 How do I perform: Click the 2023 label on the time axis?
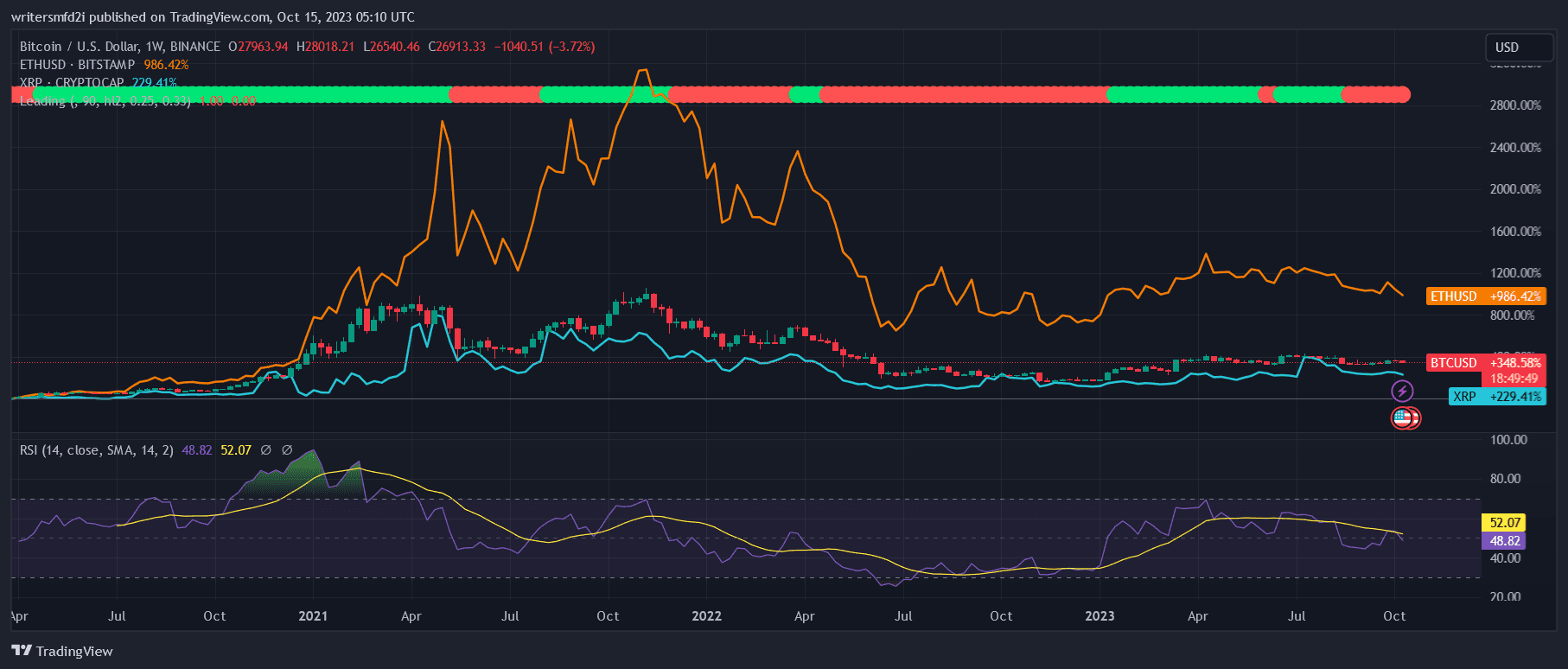[1100, 616]
